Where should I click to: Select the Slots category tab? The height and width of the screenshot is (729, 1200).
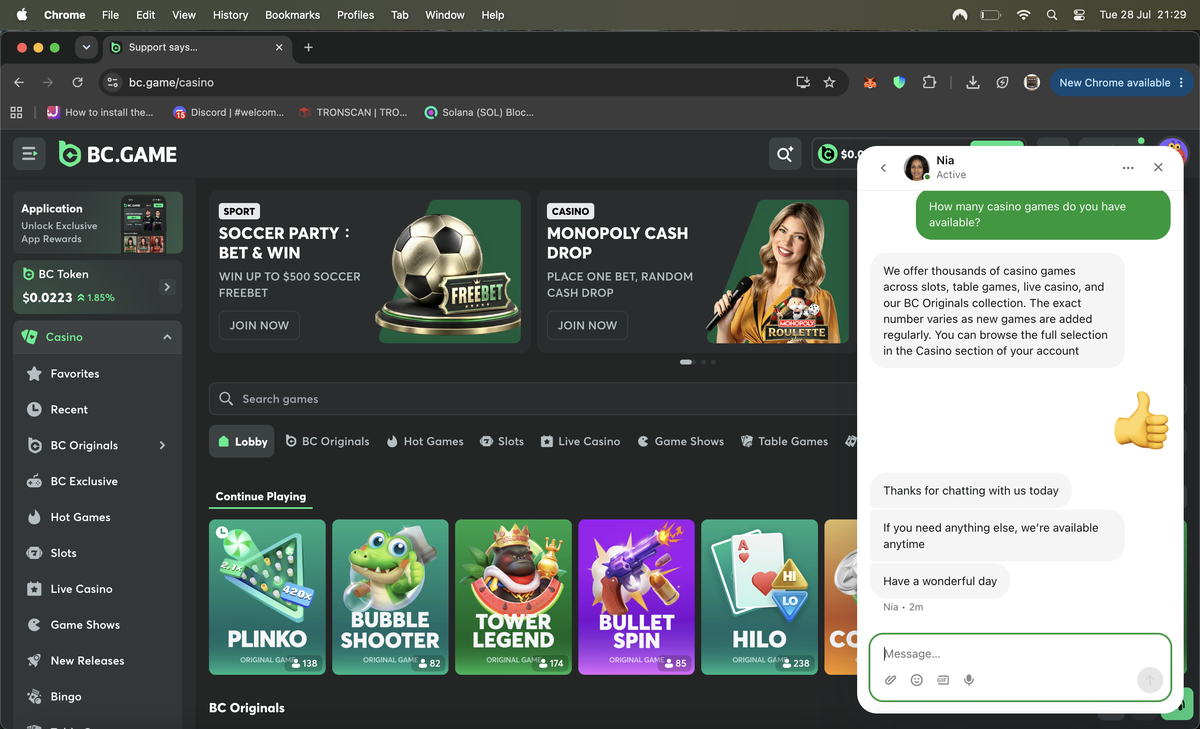(502, 441)
